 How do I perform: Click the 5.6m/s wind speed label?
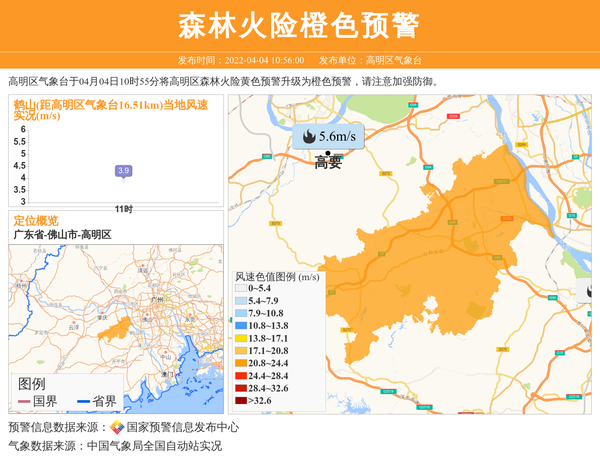[328, 136]
